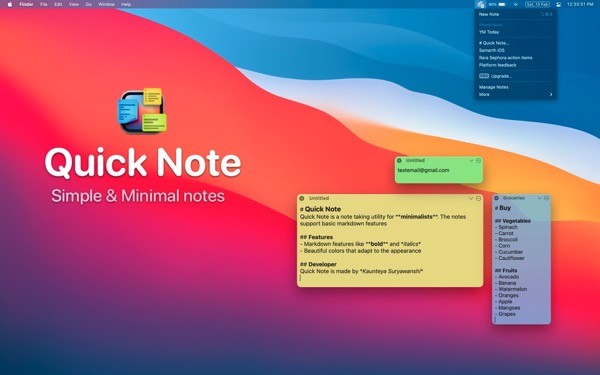Expand the chevron on Groceries note
Image resolution: width=600 pixels, height=375 pixels.
(x=540, y=198)
